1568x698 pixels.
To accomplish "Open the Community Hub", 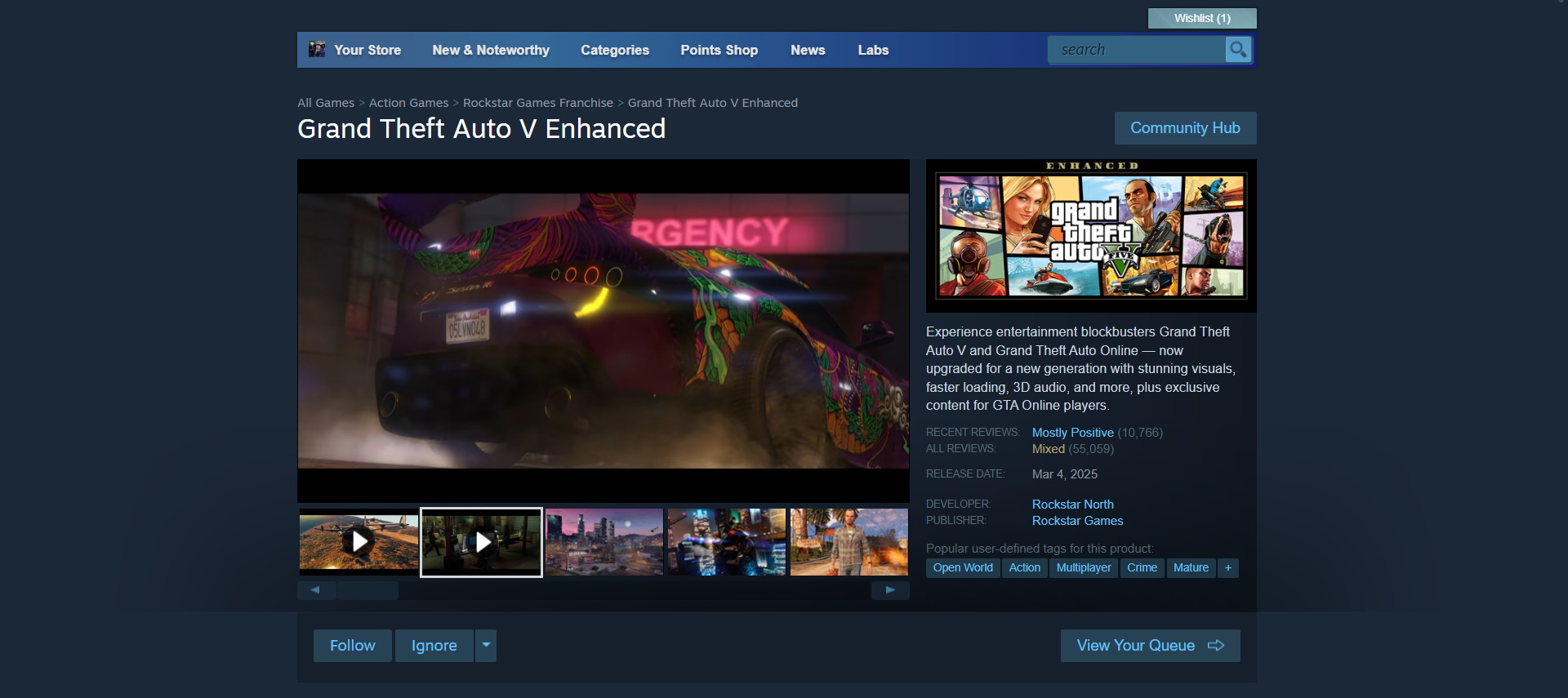I will [1184, 128].
